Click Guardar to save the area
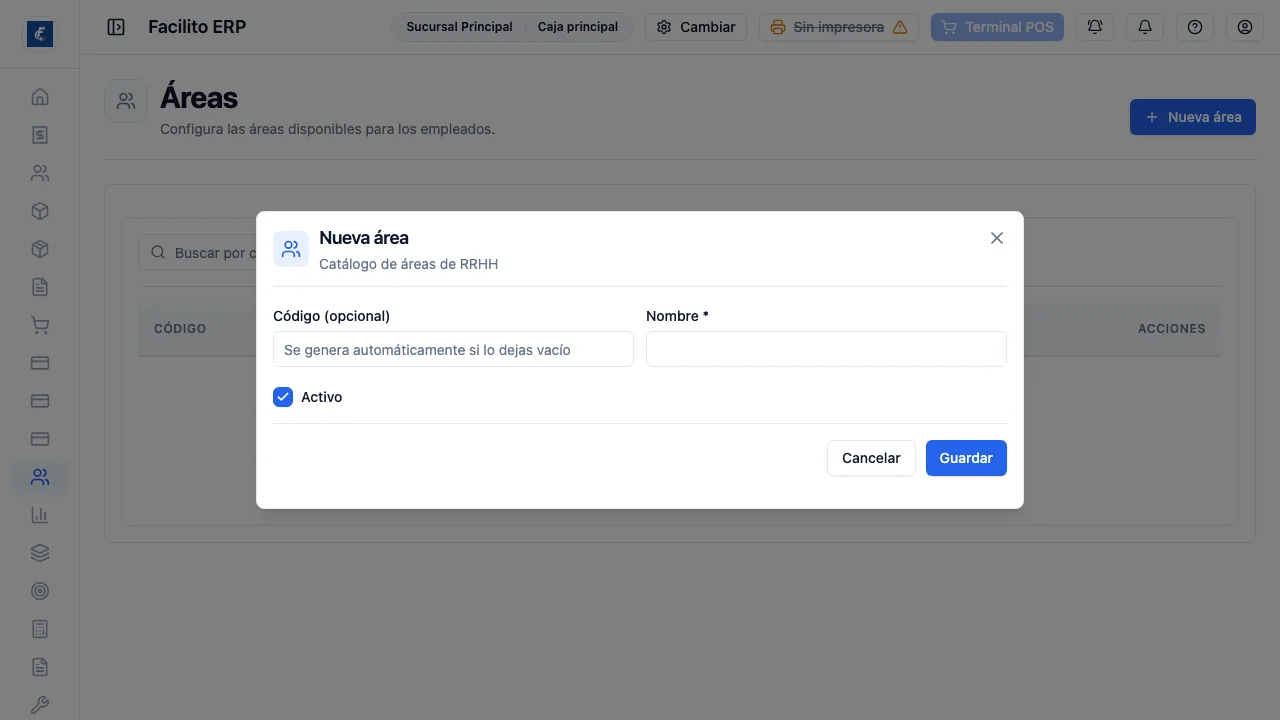 pos(966,458)
